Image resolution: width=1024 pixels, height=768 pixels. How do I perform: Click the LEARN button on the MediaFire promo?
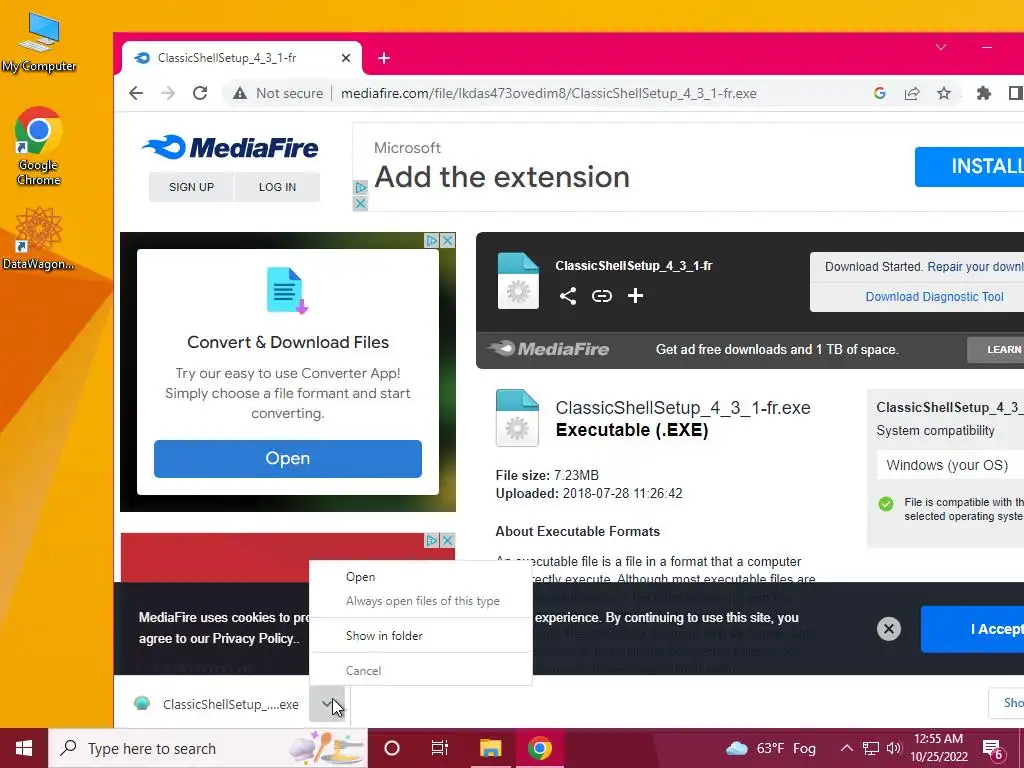point(996,350)
